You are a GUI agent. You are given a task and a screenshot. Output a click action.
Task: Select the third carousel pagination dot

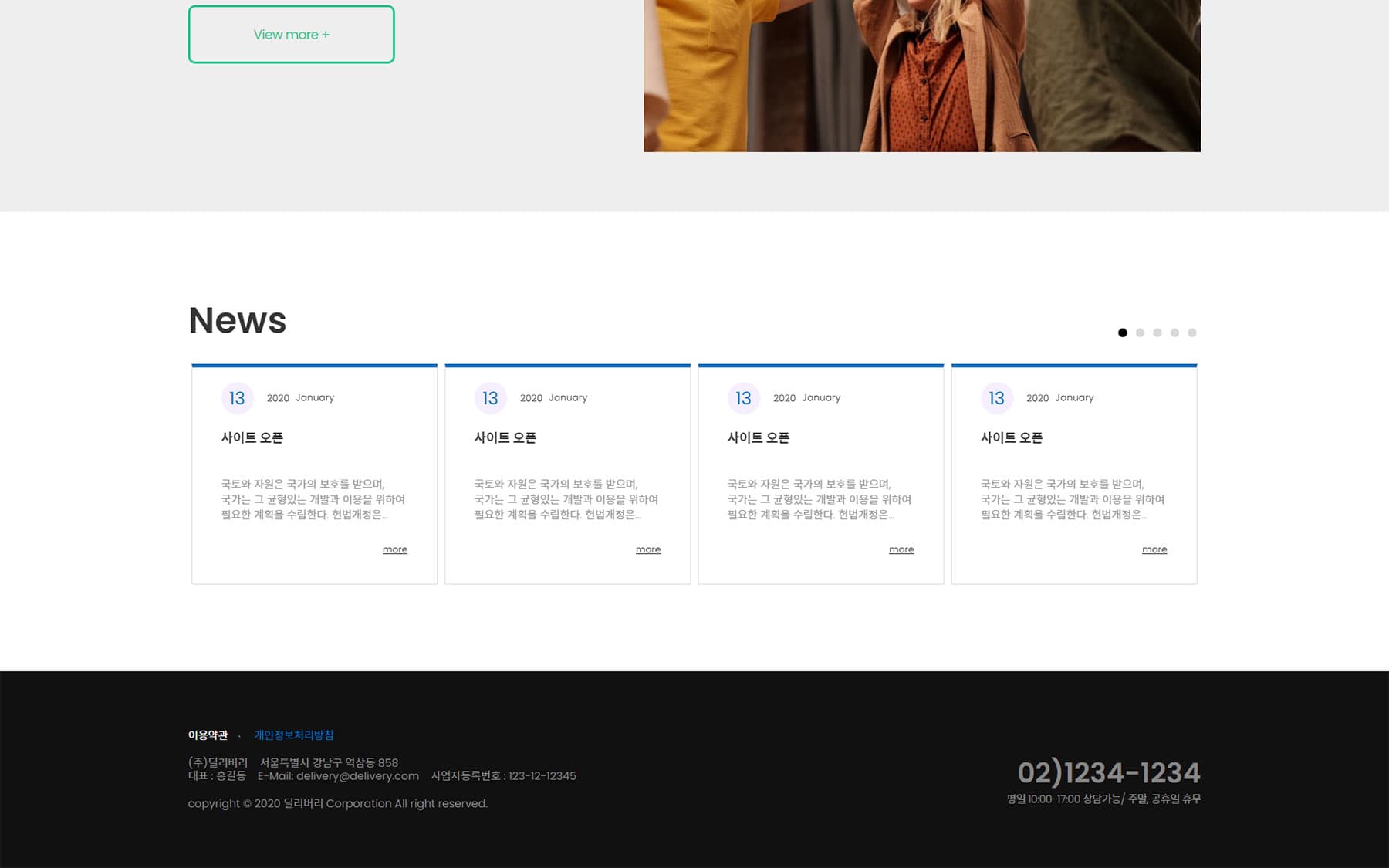(1157, 333)
